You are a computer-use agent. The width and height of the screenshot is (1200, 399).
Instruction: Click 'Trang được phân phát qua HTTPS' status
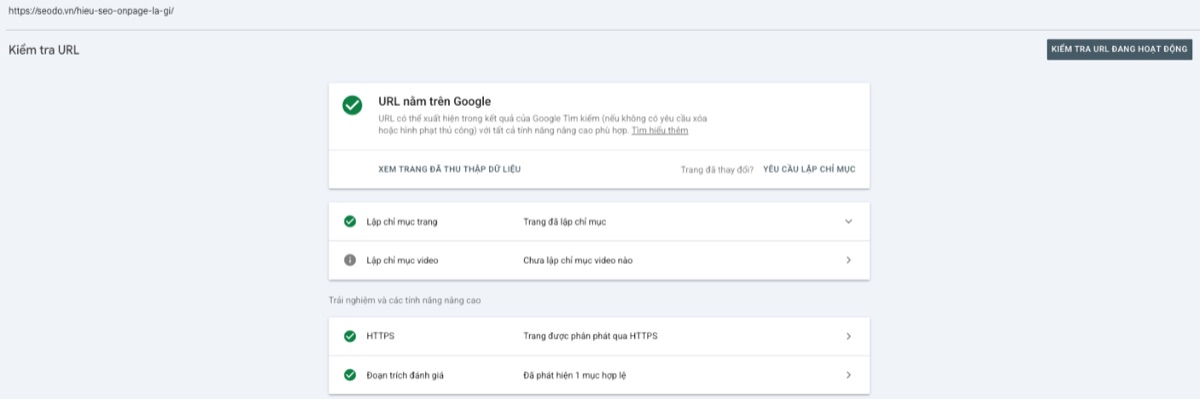coord(591,336)
